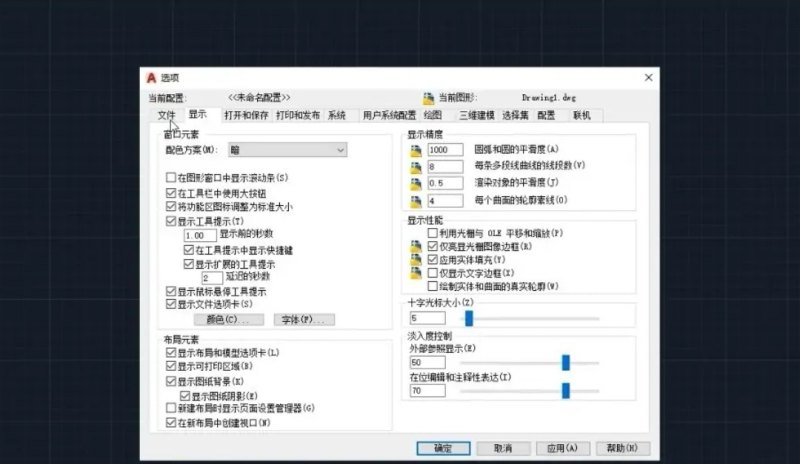This screenshot has height=464, width=800.
Task: Toggle 将功能区图标调整为标准大小 checkbox
Action: tap(171, 206)
